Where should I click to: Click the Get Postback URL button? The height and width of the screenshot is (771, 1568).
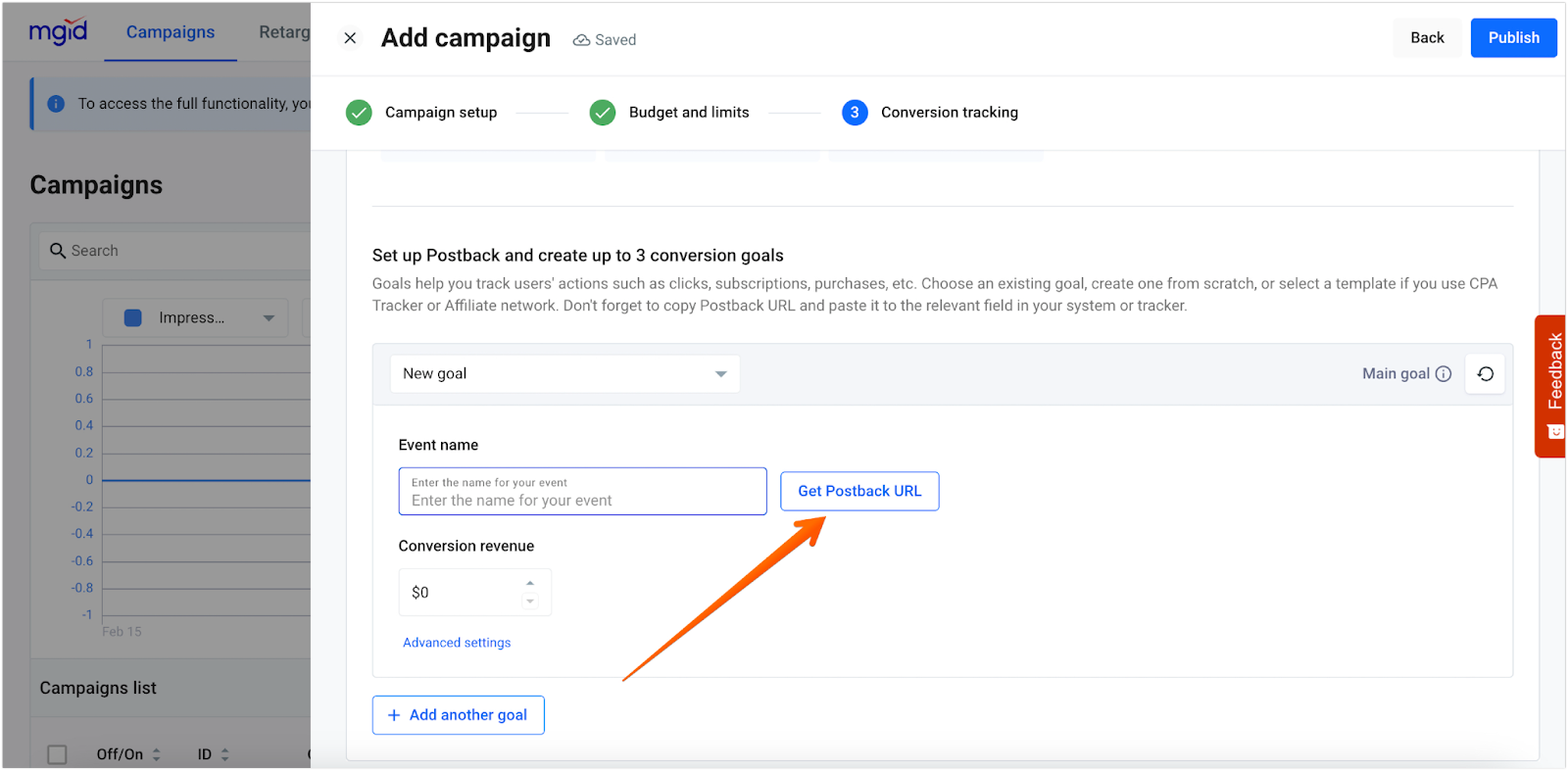tap(859, 491)
